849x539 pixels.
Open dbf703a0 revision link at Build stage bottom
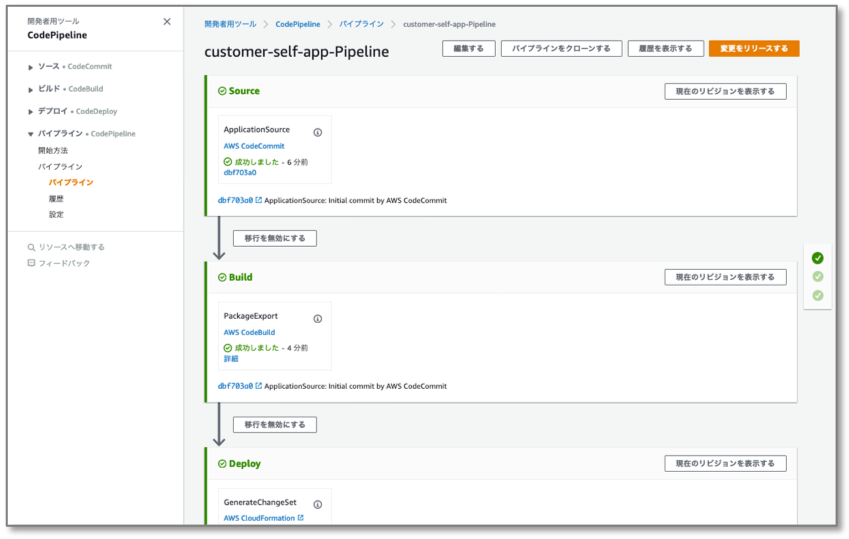point(235,386)
